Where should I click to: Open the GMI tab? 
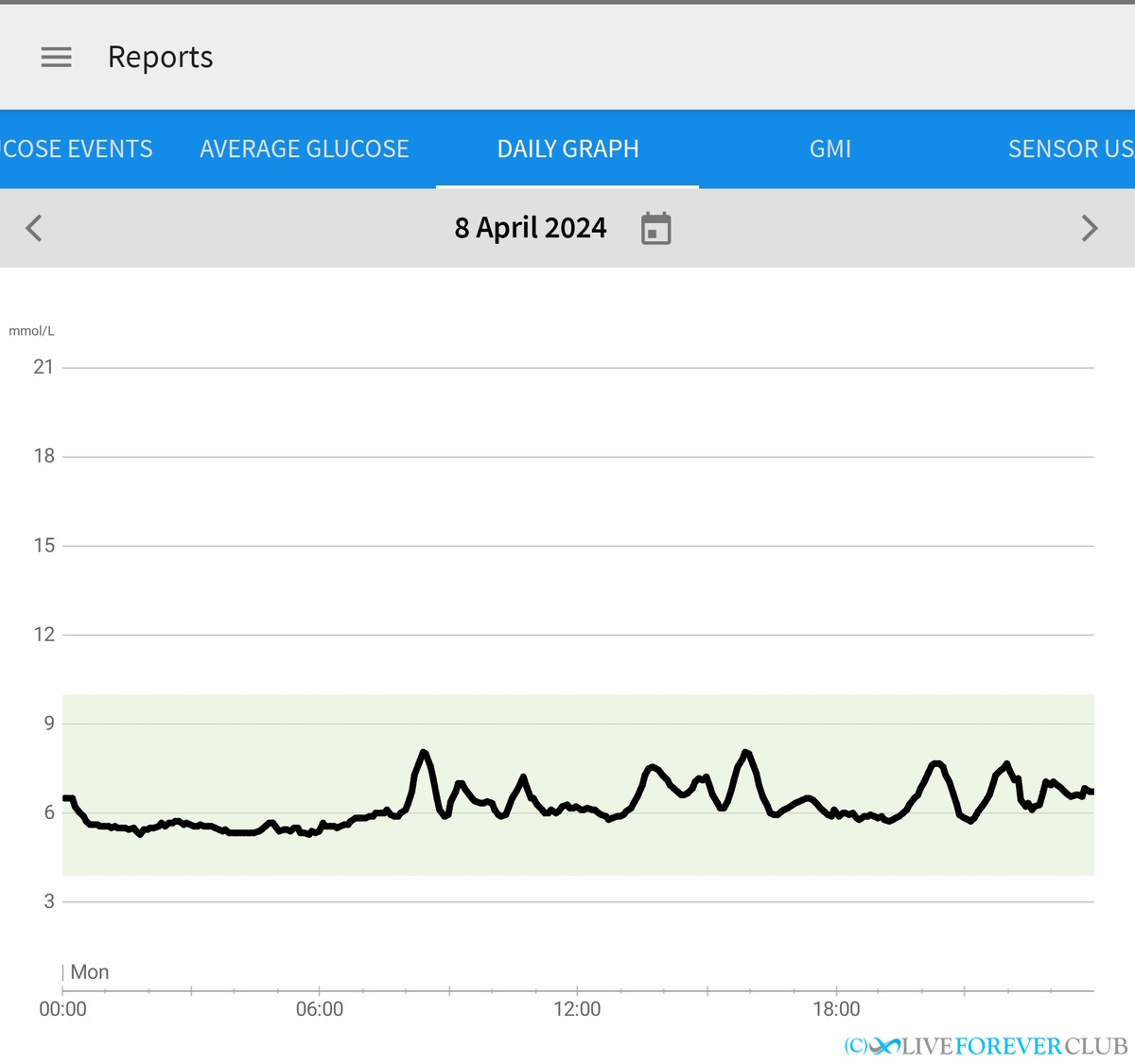tap(830, 149)
